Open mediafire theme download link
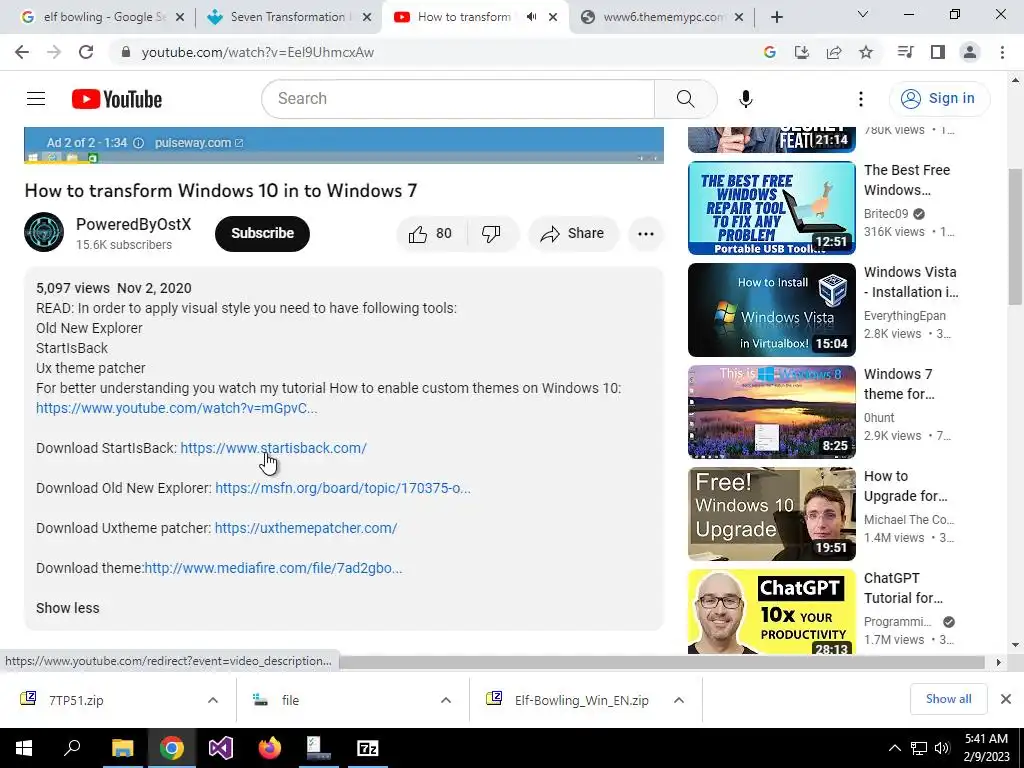The width and height of the screenshot is (1024, 768). click(x=273, y=568)
